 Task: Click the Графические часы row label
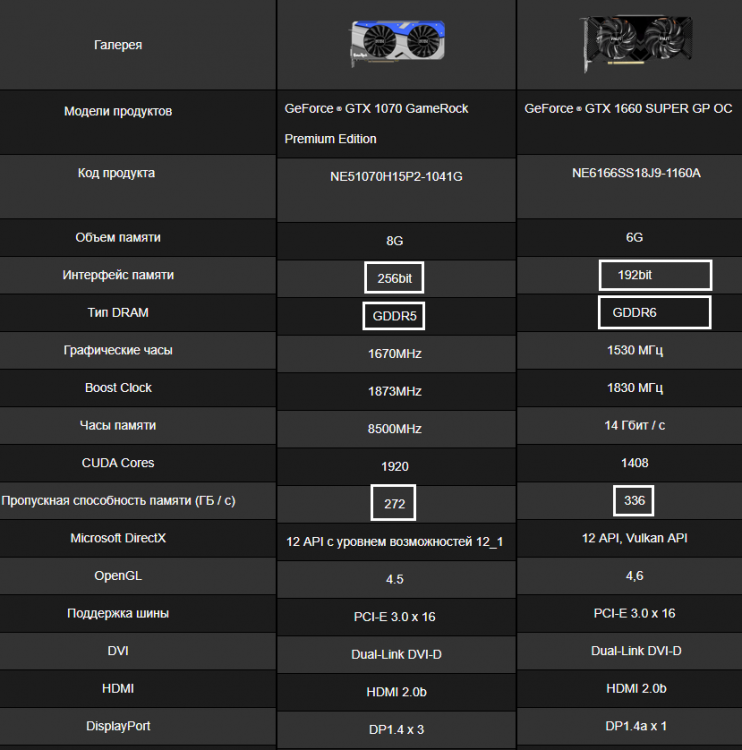[118, 350]
